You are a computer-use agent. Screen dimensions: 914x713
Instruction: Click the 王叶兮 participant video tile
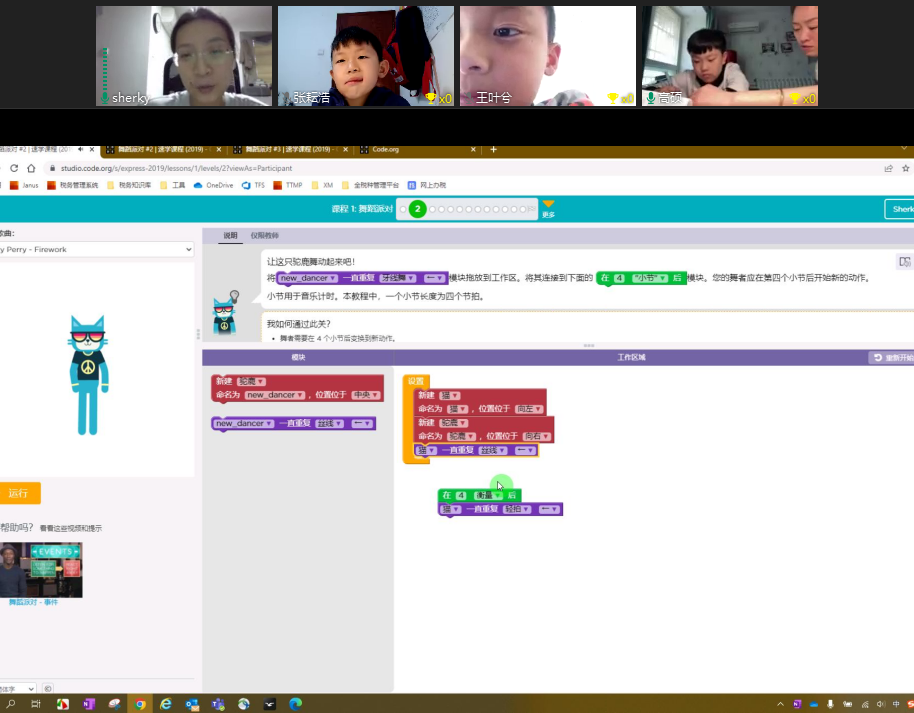[548, 56]
